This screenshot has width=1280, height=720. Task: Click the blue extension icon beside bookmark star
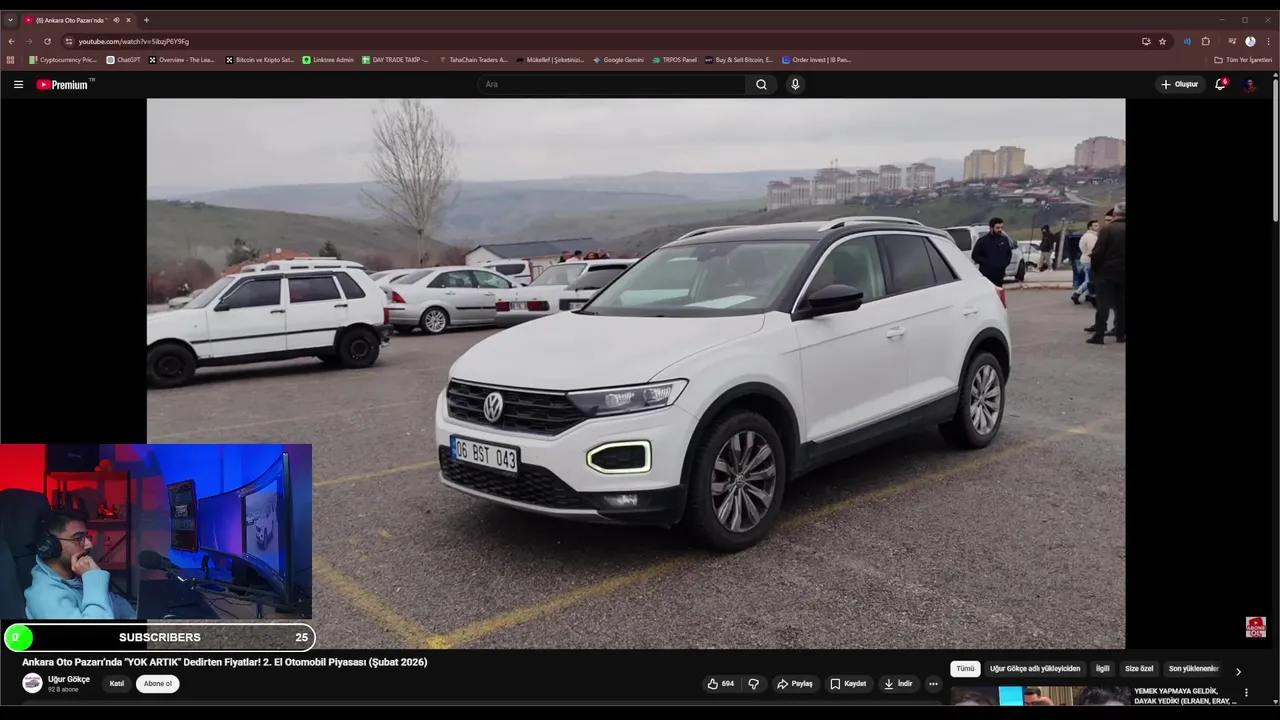[x=1187, y=41]
